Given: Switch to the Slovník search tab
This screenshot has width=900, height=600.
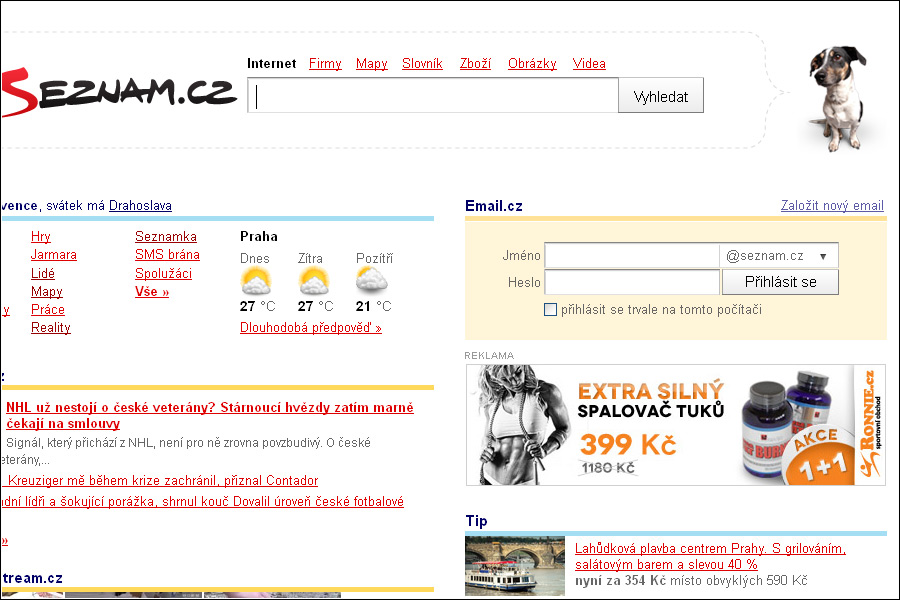Looking at the screenshot, I should click(x=422, y=64).
